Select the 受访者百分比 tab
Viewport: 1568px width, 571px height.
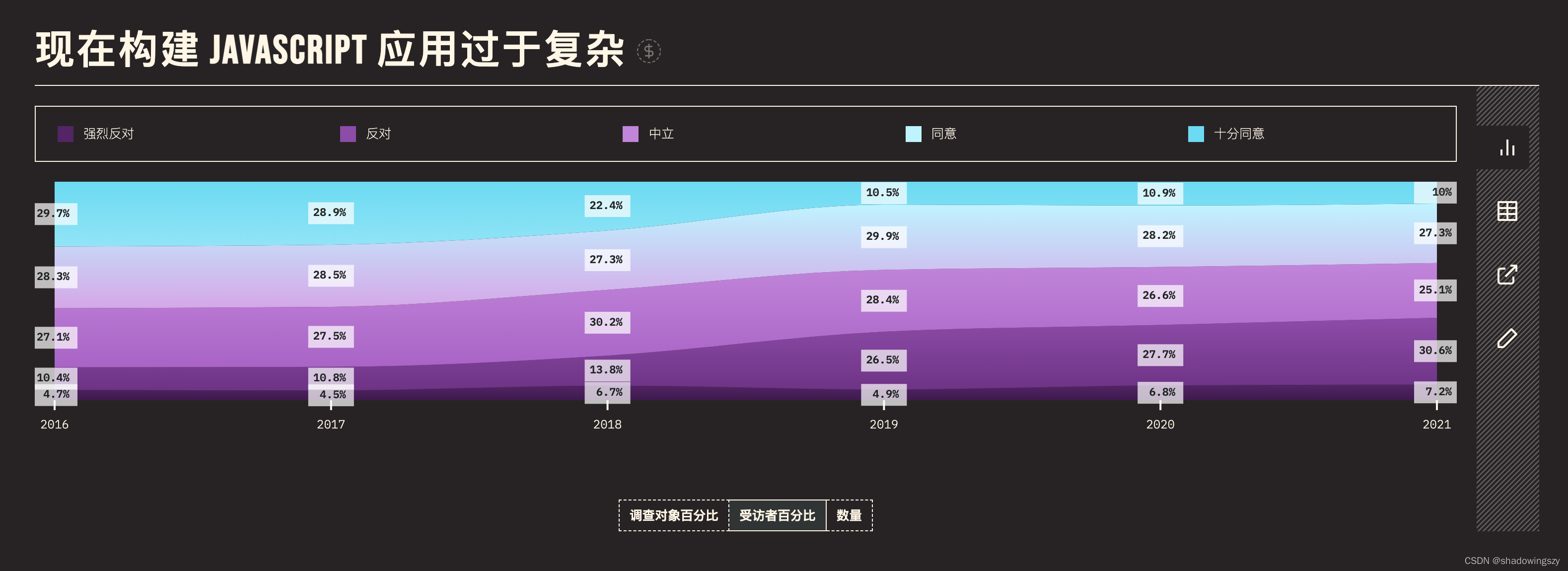pos(777,515)
